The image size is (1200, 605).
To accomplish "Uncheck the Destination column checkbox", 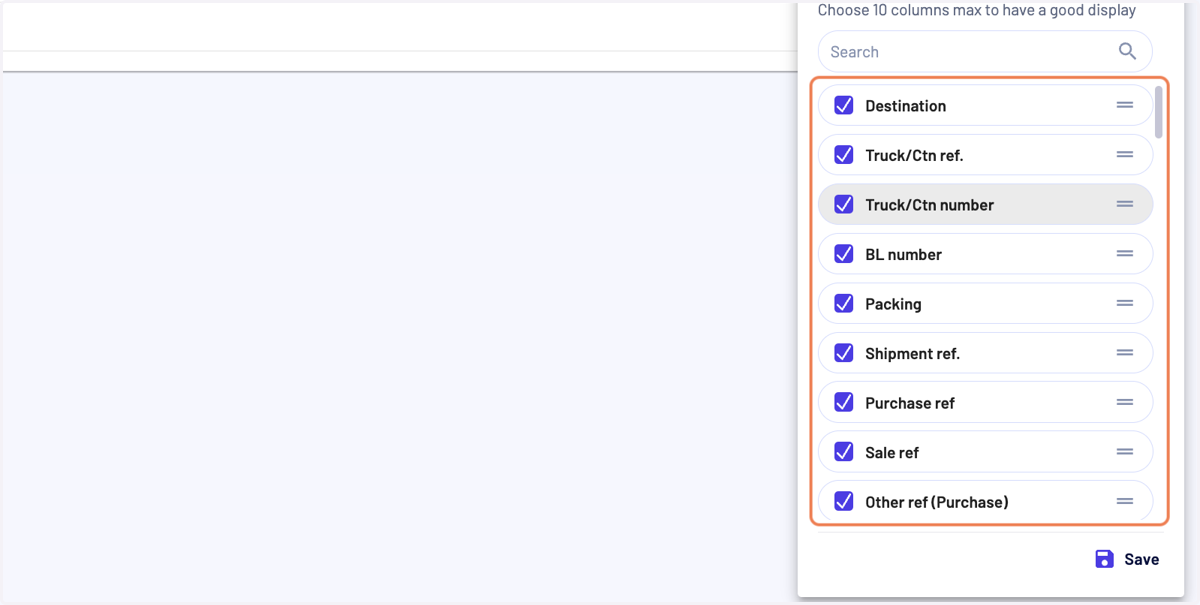I will 844,105.
